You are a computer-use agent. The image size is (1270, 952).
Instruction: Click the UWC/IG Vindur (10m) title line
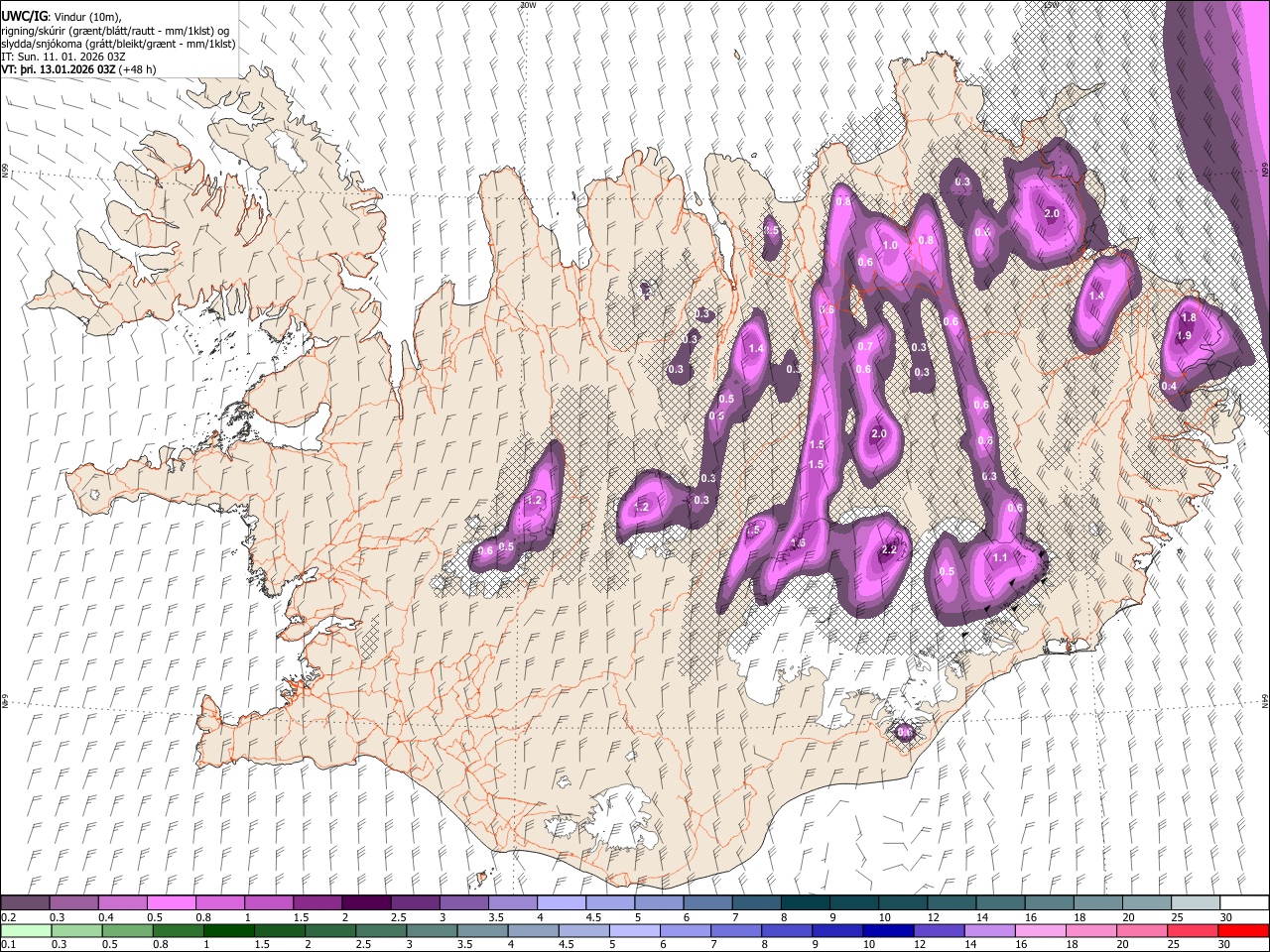61,17
